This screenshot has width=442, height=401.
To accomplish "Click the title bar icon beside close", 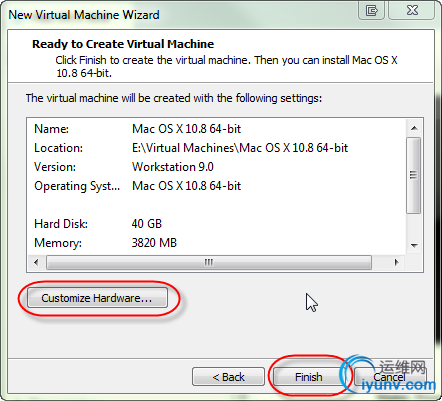I will tap(372, 10).
